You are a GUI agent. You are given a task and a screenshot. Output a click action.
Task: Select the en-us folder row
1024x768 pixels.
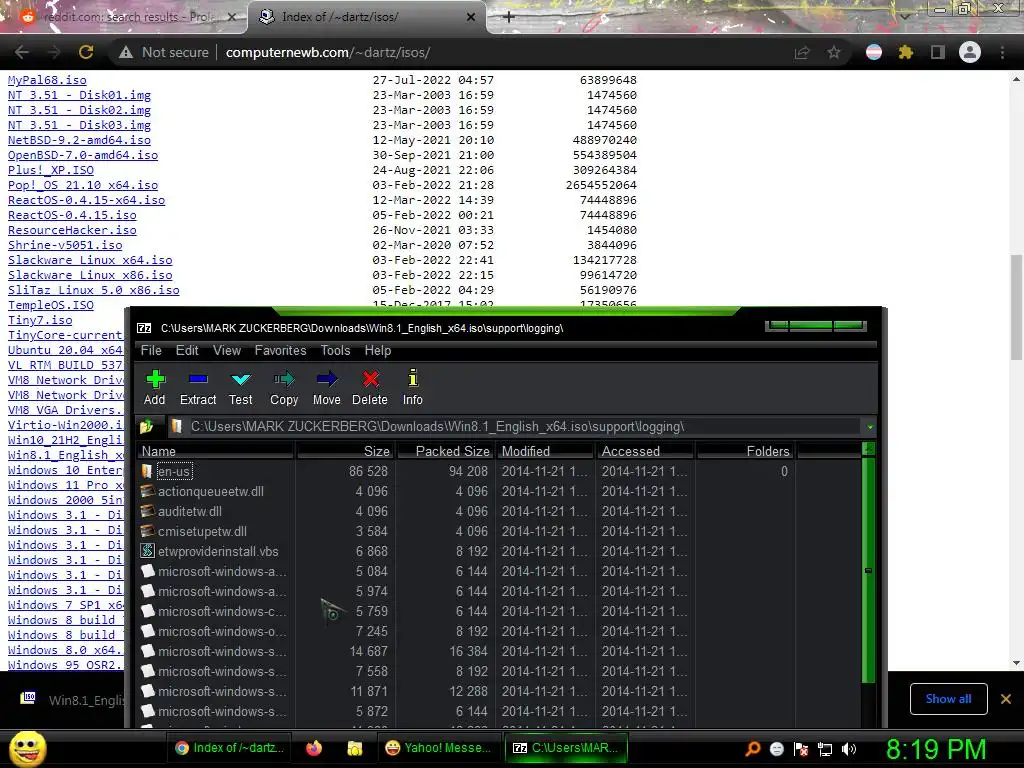tap(500, 472)
